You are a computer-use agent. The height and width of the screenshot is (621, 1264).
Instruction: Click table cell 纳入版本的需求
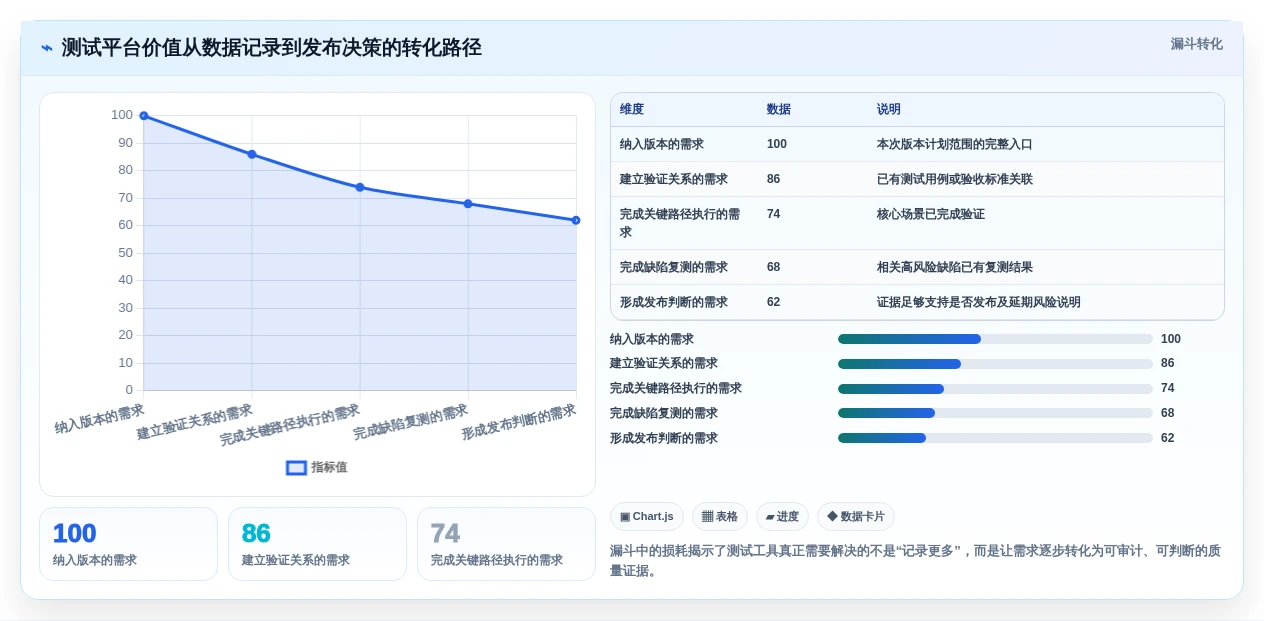coord(662,144)
